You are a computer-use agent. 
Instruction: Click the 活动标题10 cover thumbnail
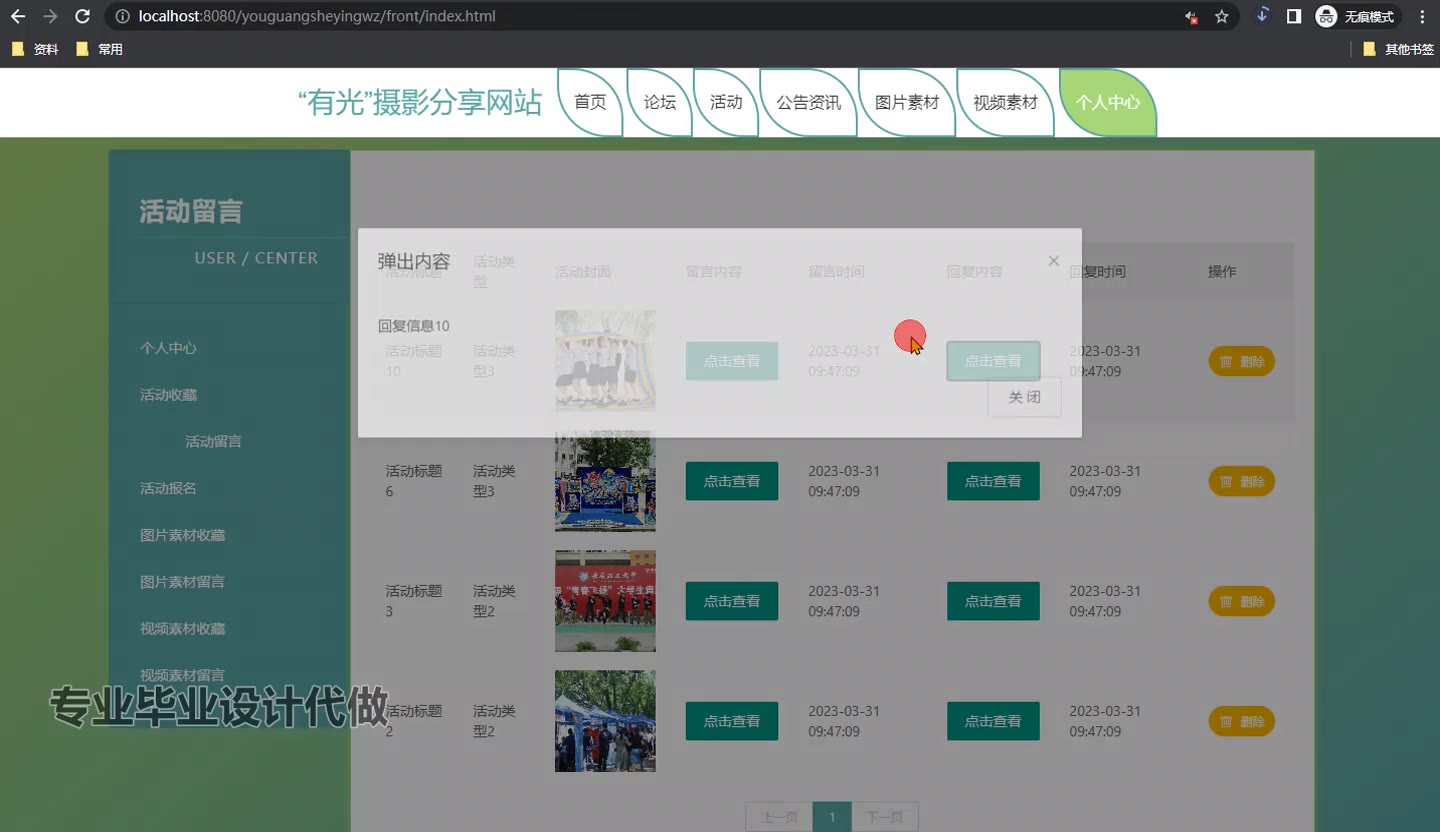click(x=605, y=361)
